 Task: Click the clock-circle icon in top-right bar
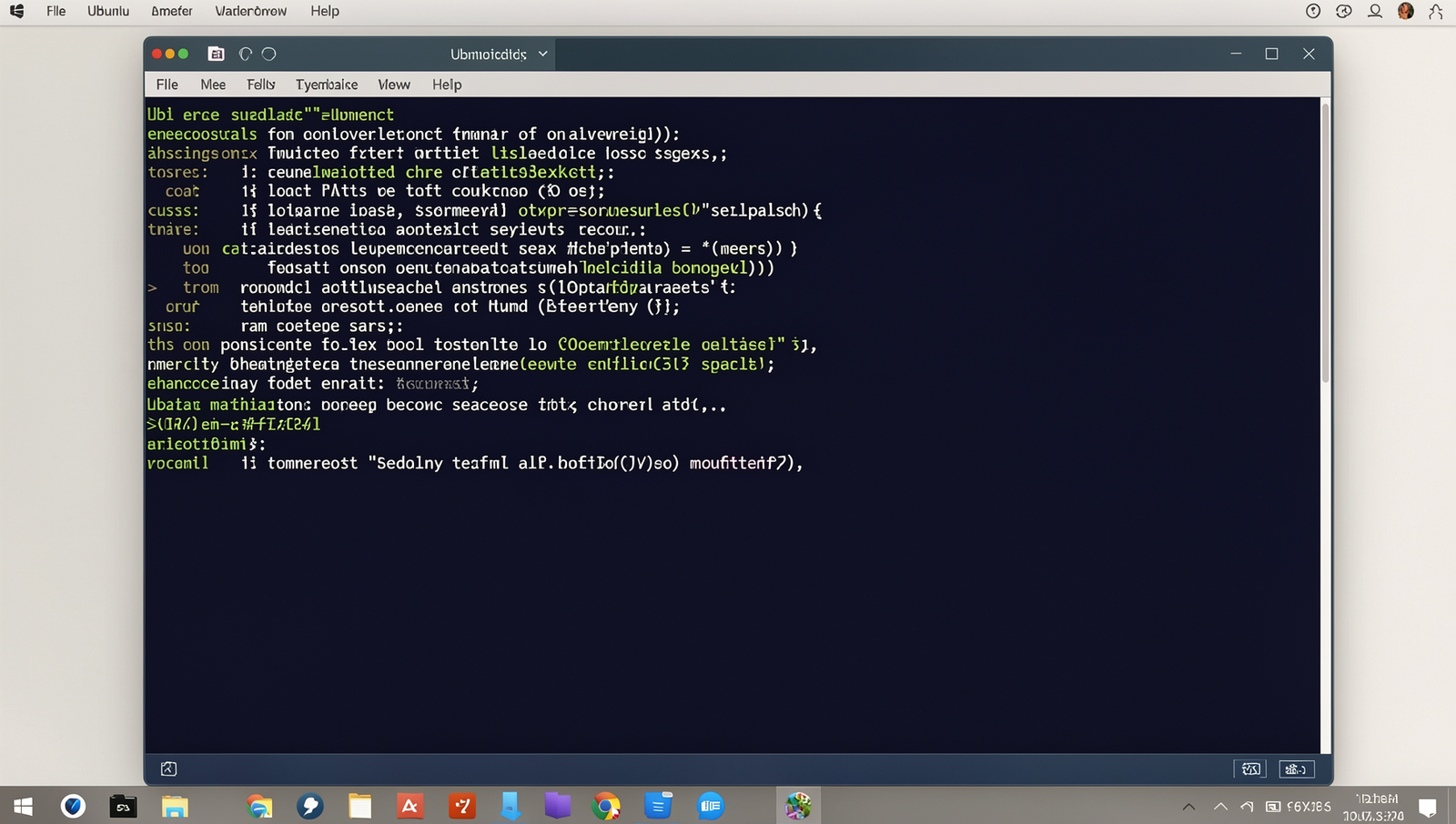1313,11
